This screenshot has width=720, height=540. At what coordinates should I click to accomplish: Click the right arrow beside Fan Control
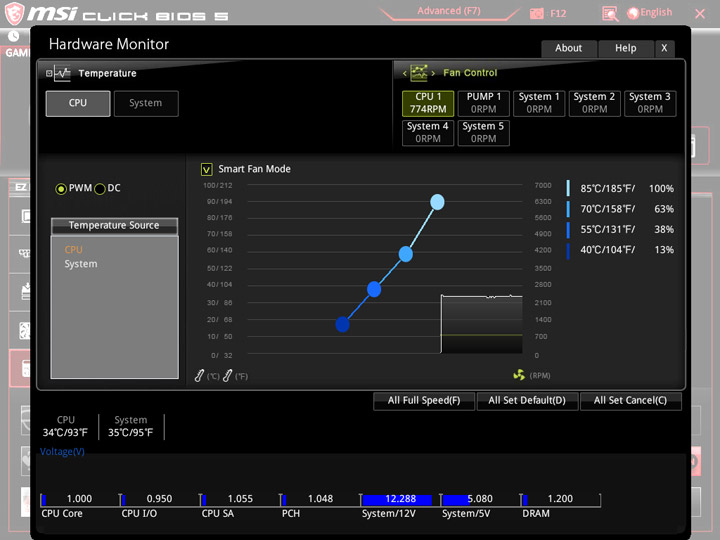click(x=433, y=73)
